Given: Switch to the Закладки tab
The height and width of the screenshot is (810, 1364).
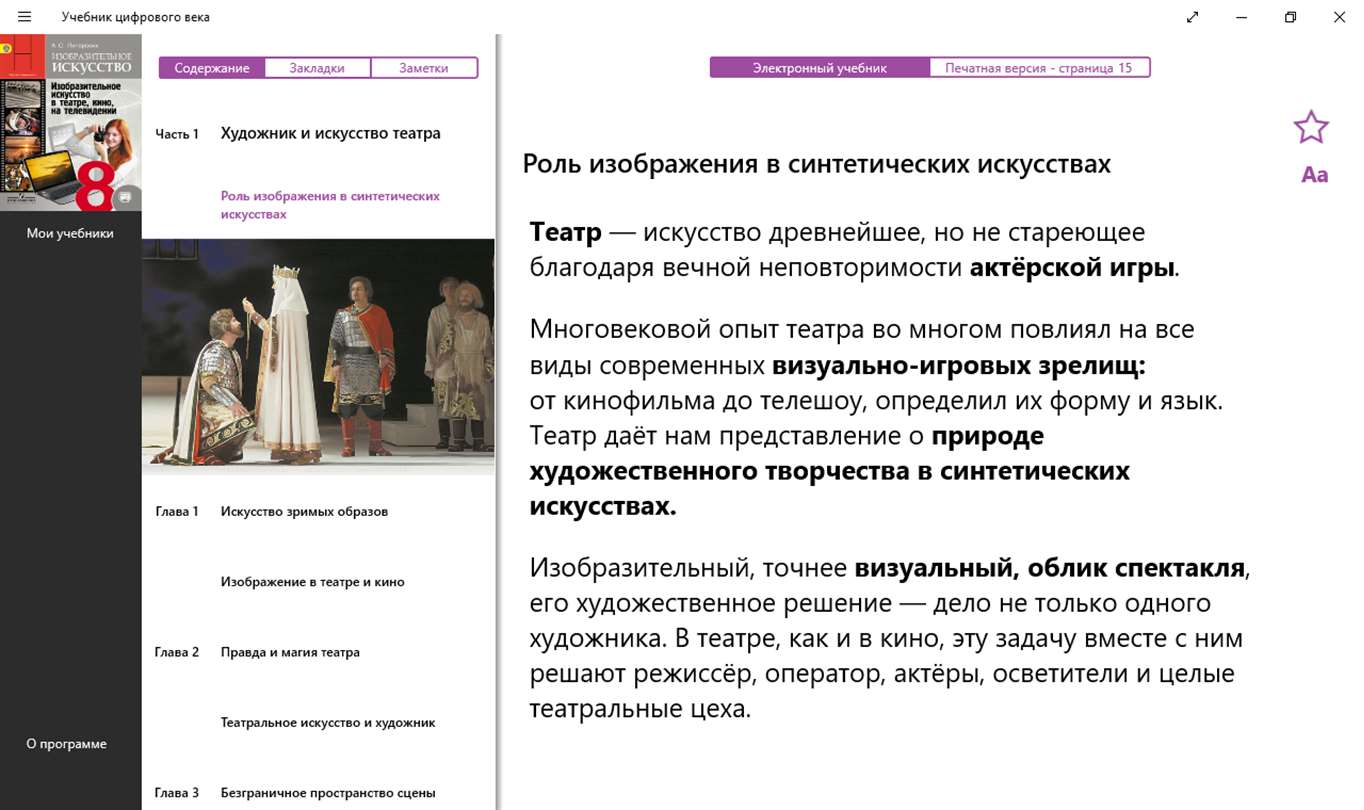Looking at the screenshot, I should coord(317,68).
